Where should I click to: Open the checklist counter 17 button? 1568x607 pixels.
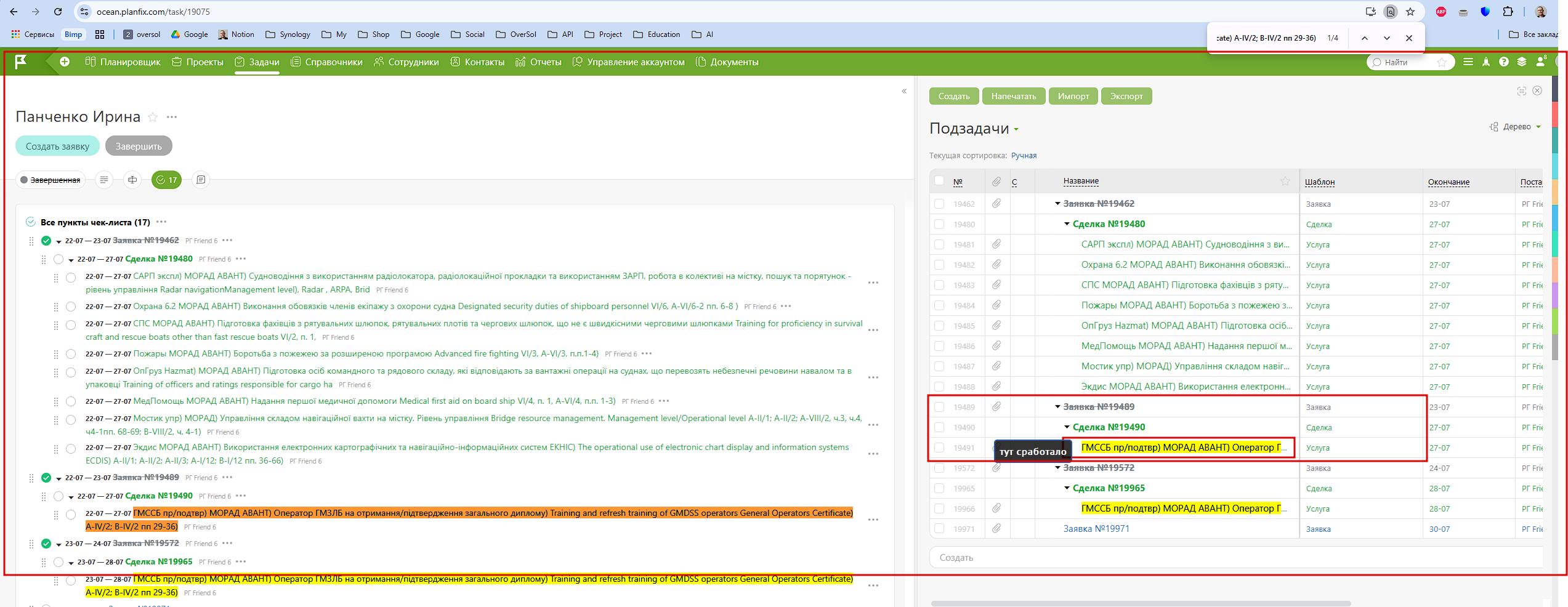click(x=166, y=180)
